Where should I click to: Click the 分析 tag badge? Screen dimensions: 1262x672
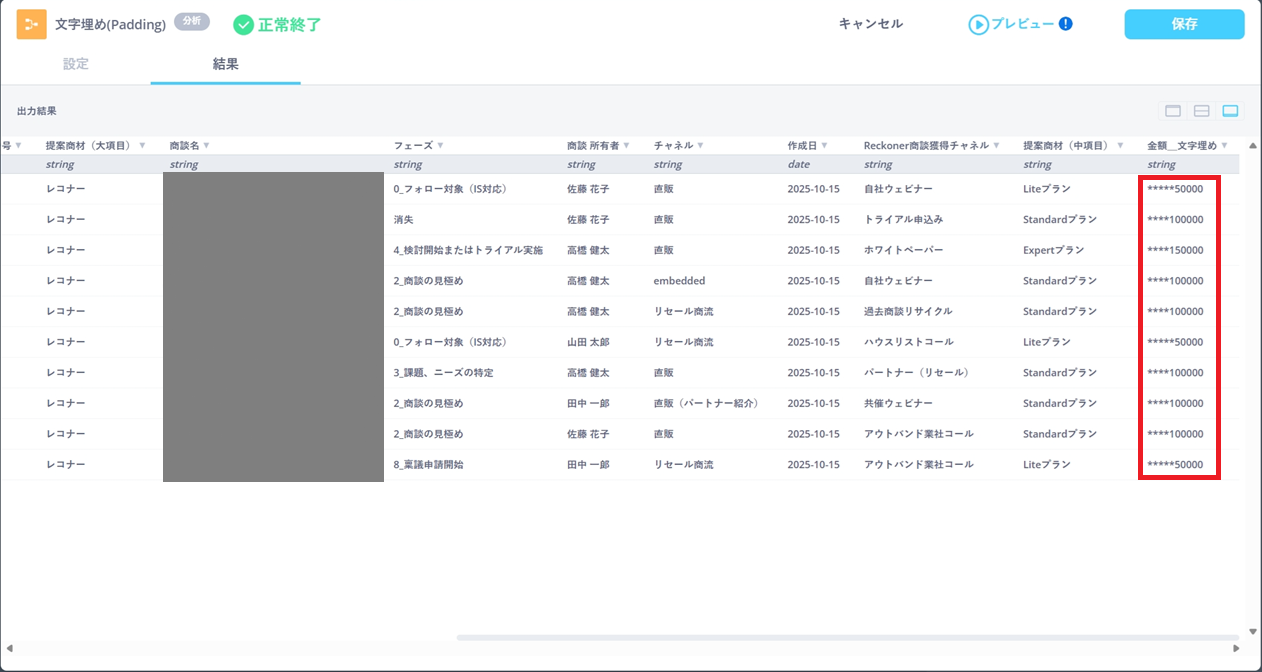click(x=191, y=21)
